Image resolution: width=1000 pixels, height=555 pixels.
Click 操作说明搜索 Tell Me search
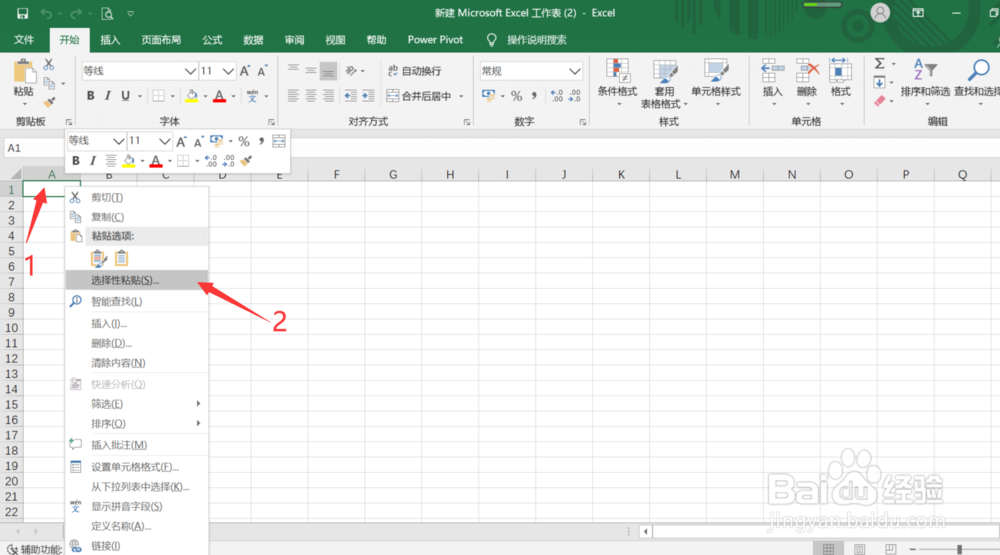click(x=536, y=40)
